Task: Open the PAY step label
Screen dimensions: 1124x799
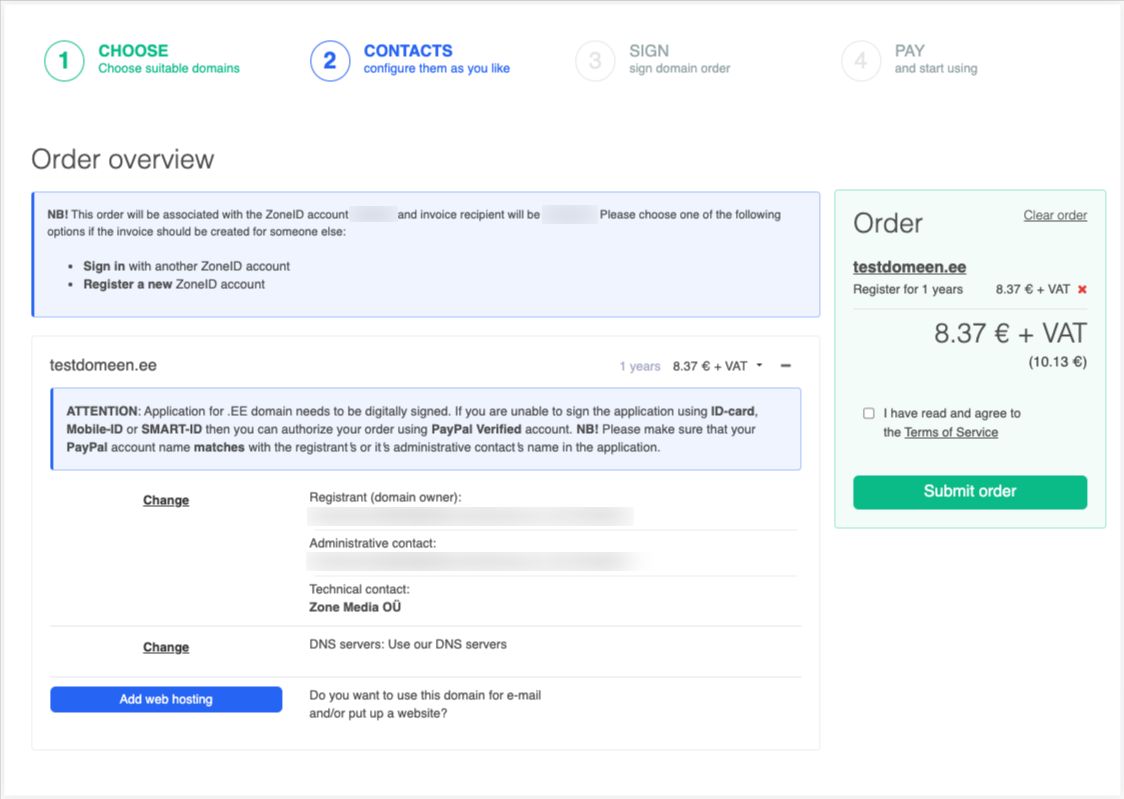Action: (x=910, y=51)
